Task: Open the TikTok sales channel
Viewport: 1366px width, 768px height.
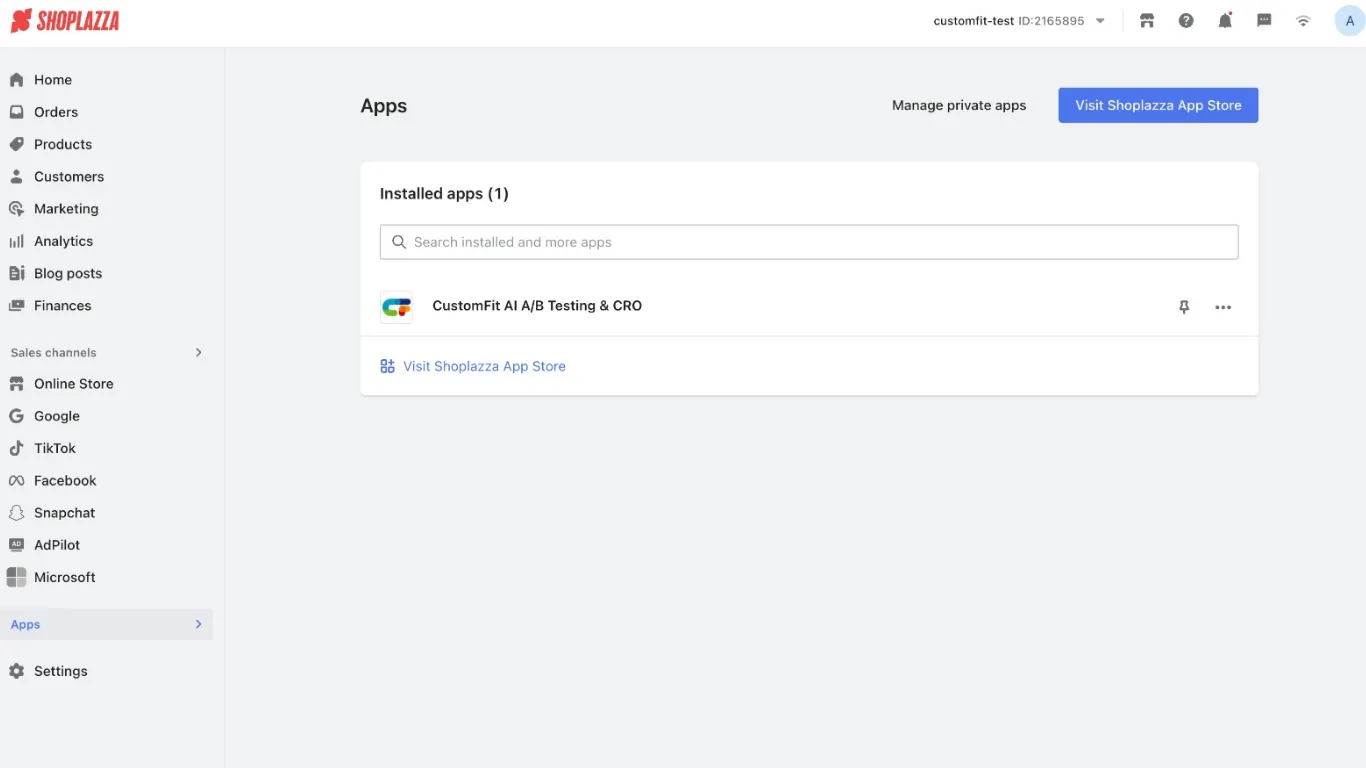Action: point(55,448)
